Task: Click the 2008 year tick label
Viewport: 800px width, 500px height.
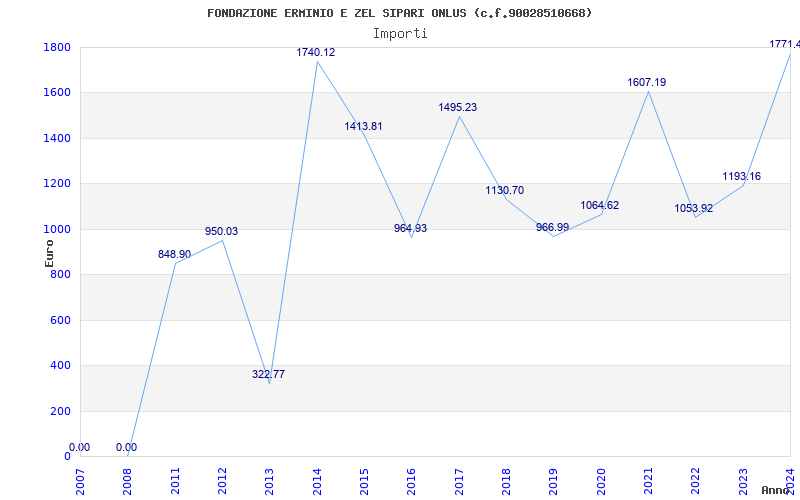Action: tap(128, 481)
